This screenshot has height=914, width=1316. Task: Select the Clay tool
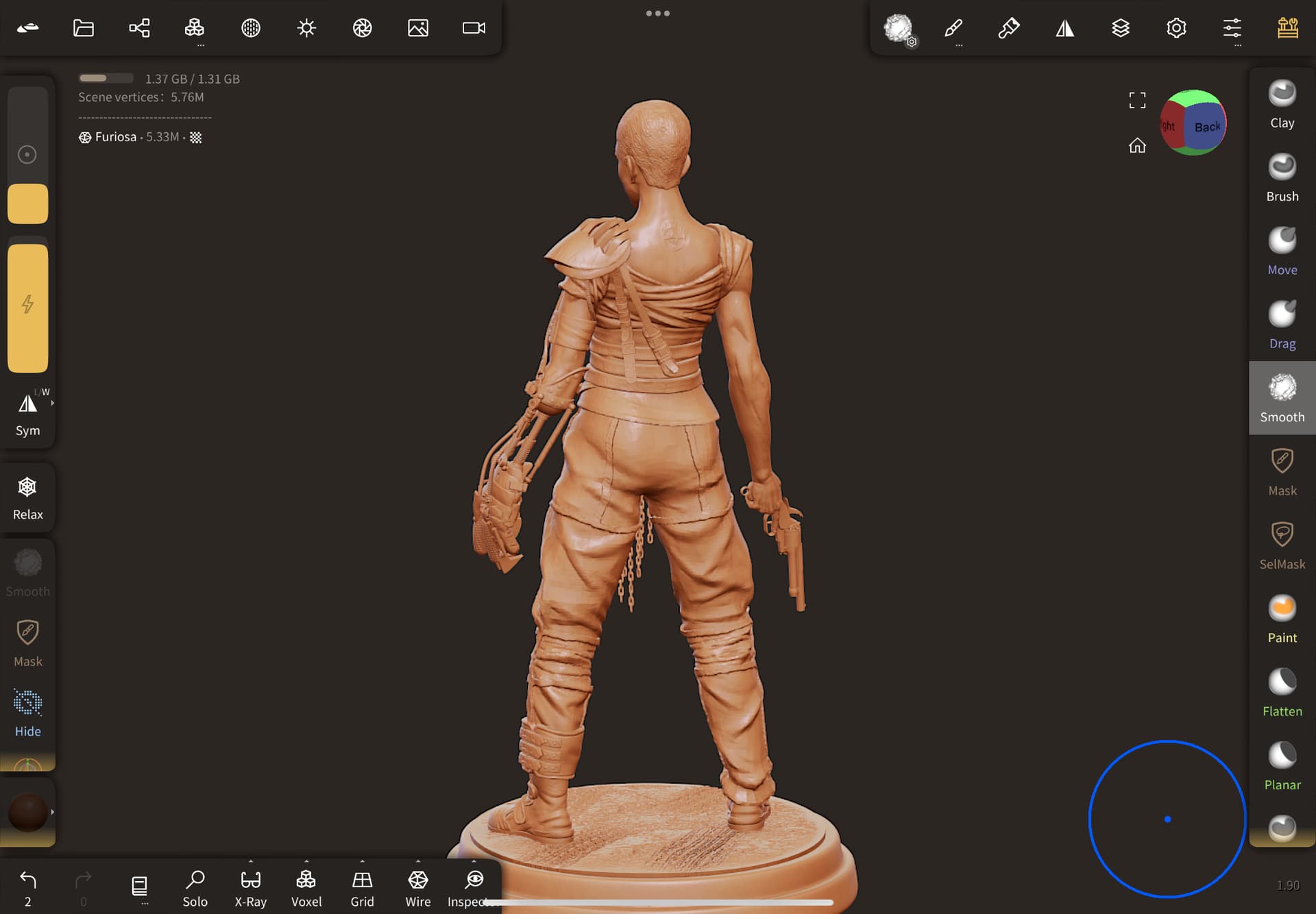tap(1282, 104)
